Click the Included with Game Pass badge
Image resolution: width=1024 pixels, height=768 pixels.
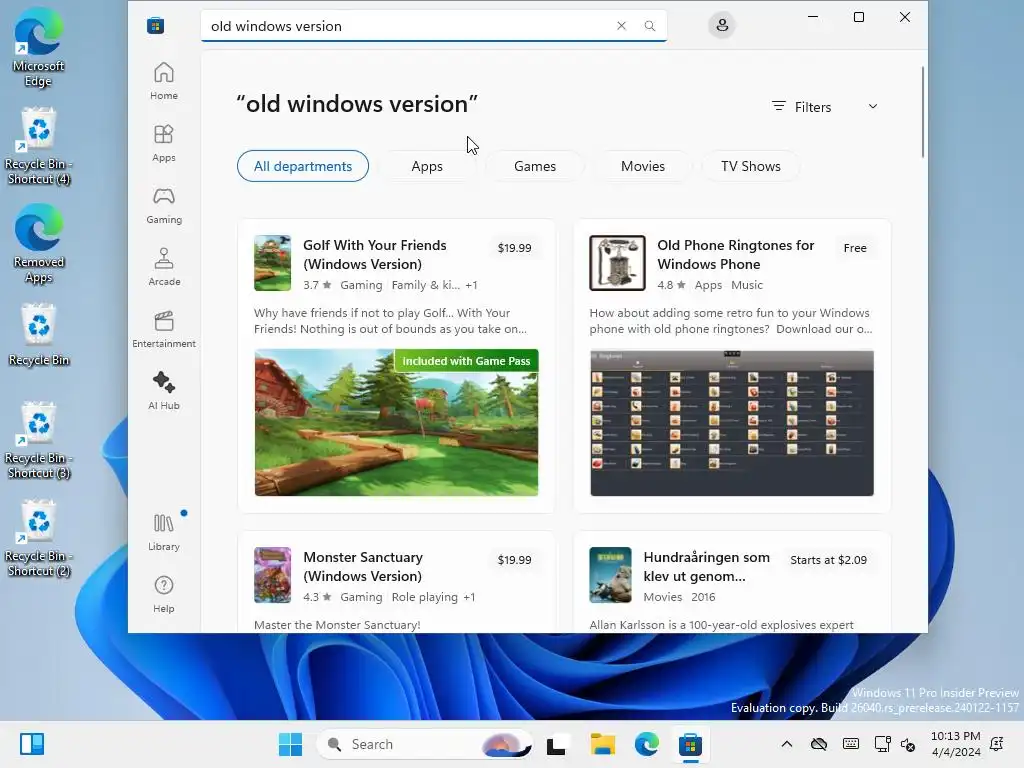point(466,360)
